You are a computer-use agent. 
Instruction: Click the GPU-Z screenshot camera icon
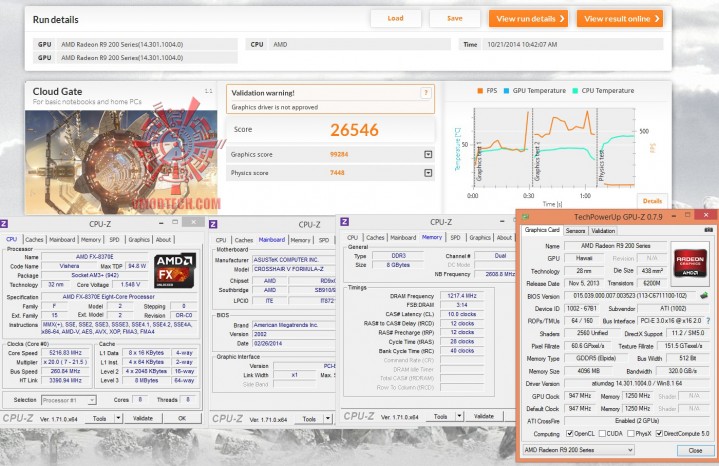coord(708,230)
